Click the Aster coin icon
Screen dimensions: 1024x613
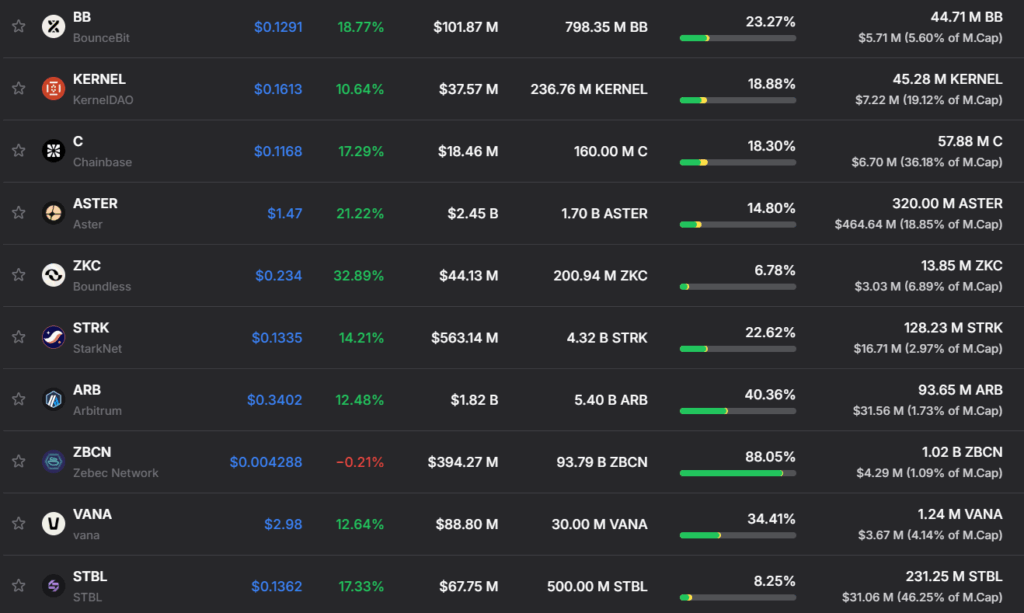pyautogui.click(x=53, y=213)
